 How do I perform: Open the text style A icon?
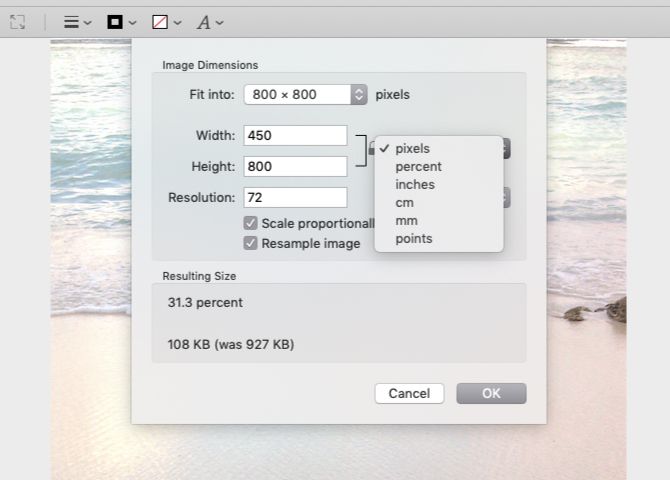point(204,22)
